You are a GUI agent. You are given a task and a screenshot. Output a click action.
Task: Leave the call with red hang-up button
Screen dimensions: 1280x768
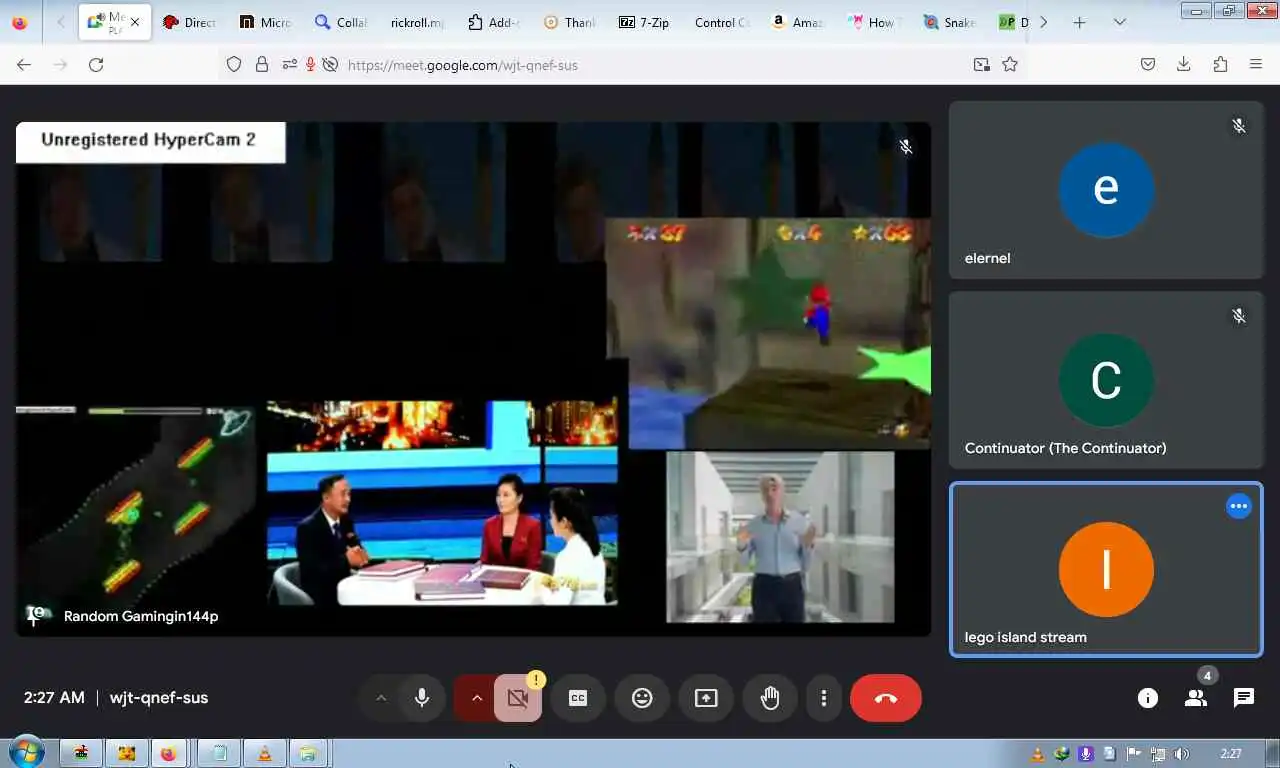point(886,698)
